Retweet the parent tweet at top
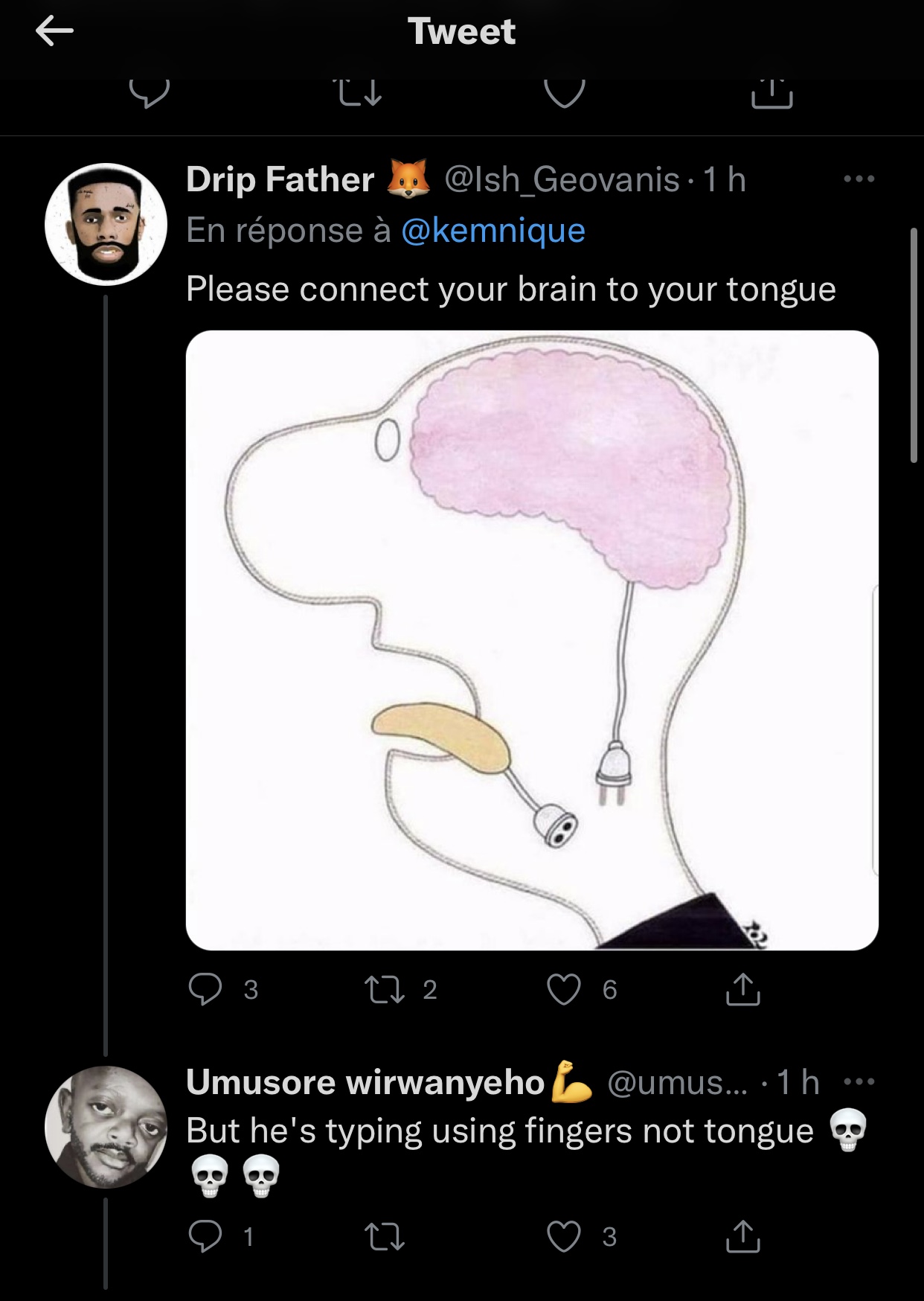Screen dimensions: 924x1301 click(360, 94)
